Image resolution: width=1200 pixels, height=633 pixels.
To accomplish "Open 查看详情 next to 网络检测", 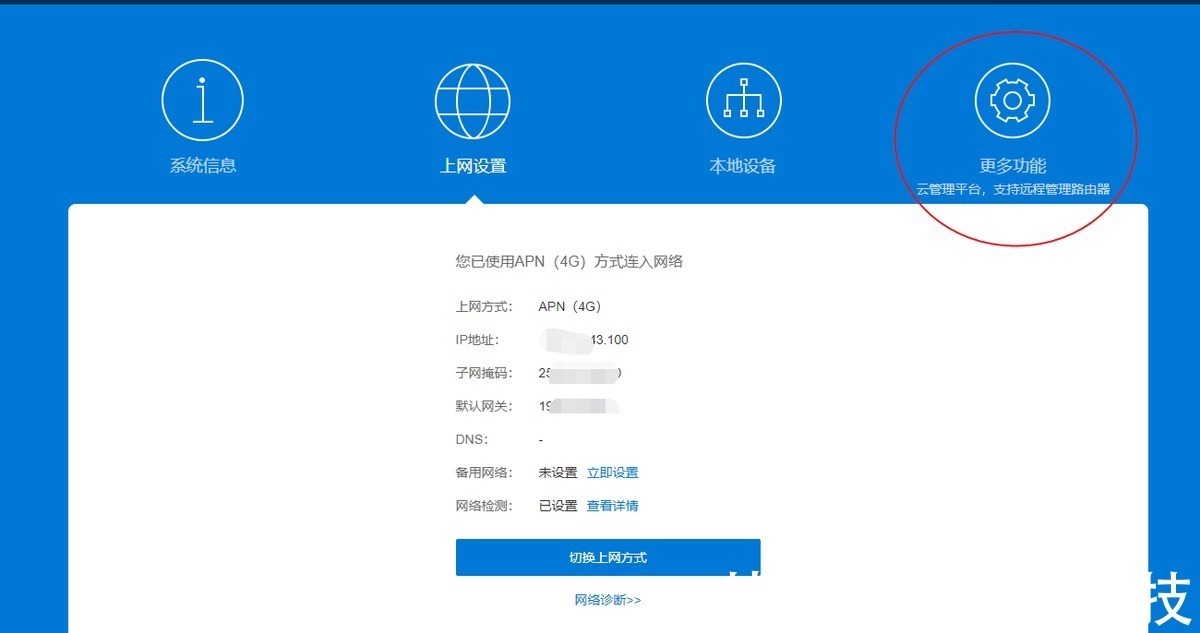I will pos(615,506).
